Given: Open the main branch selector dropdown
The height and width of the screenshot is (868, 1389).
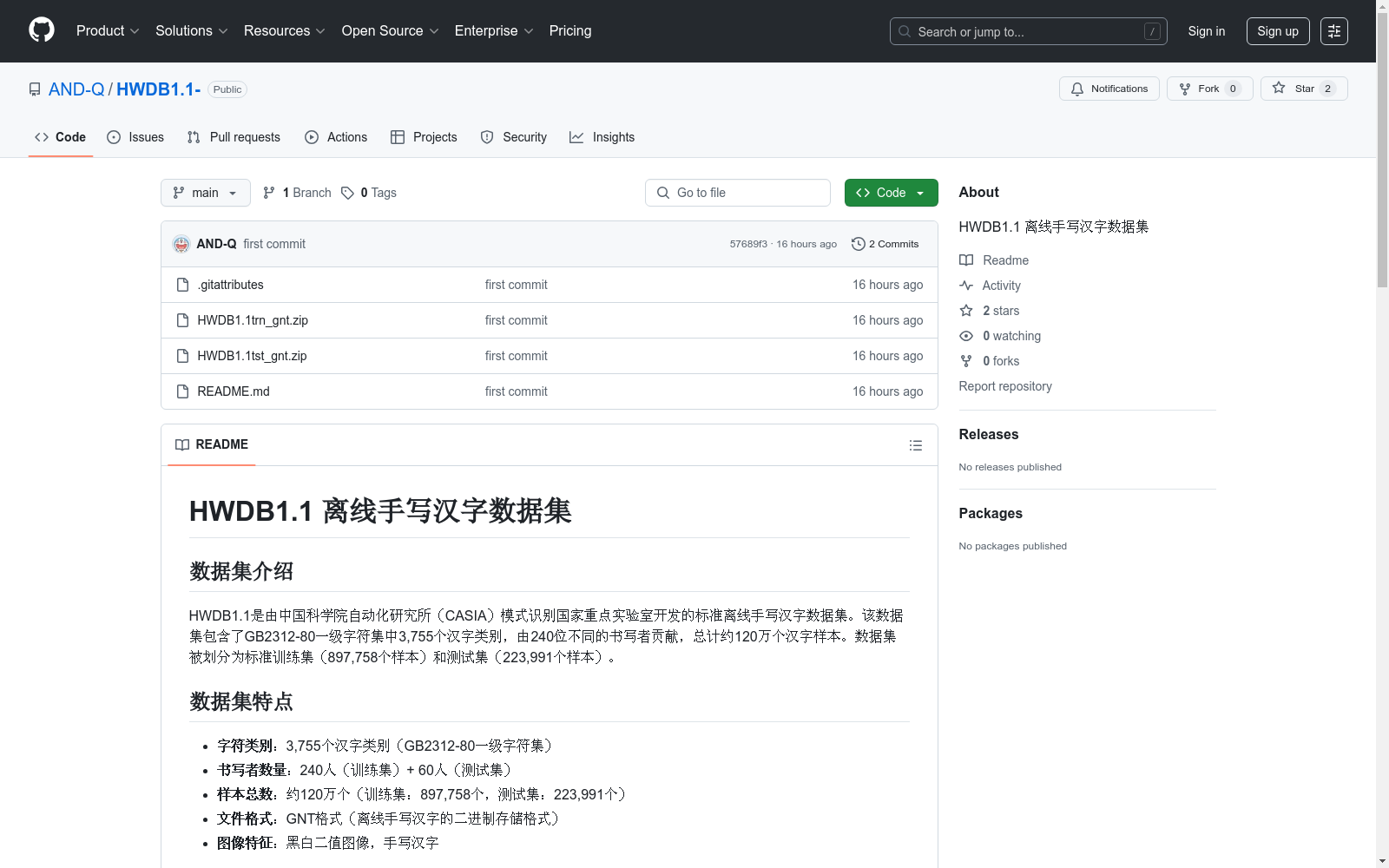Looking at the screenshot, I should tap(205, 192).
